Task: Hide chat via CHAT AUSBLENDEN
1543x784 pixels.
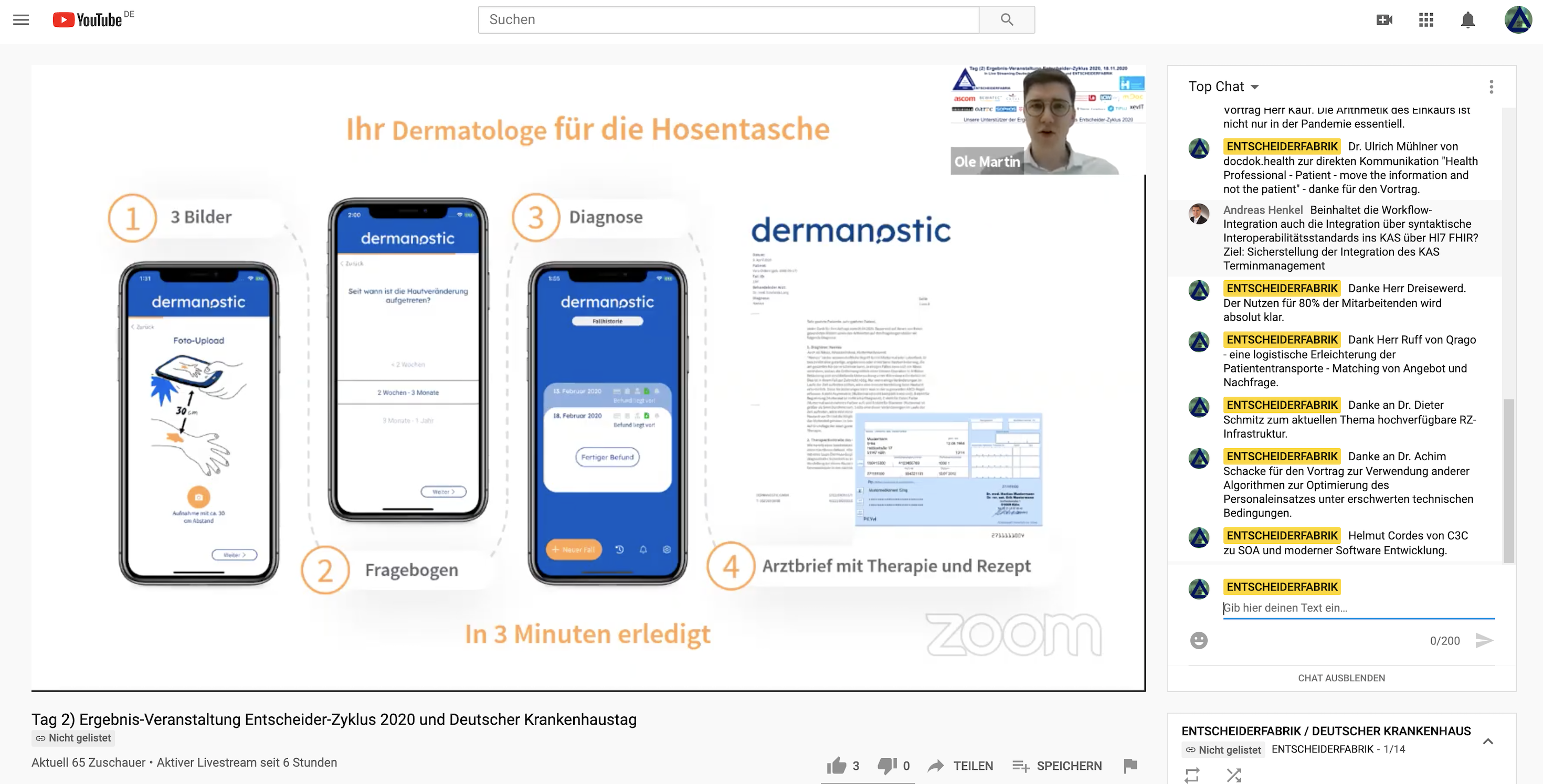Action: point(1341,678)
